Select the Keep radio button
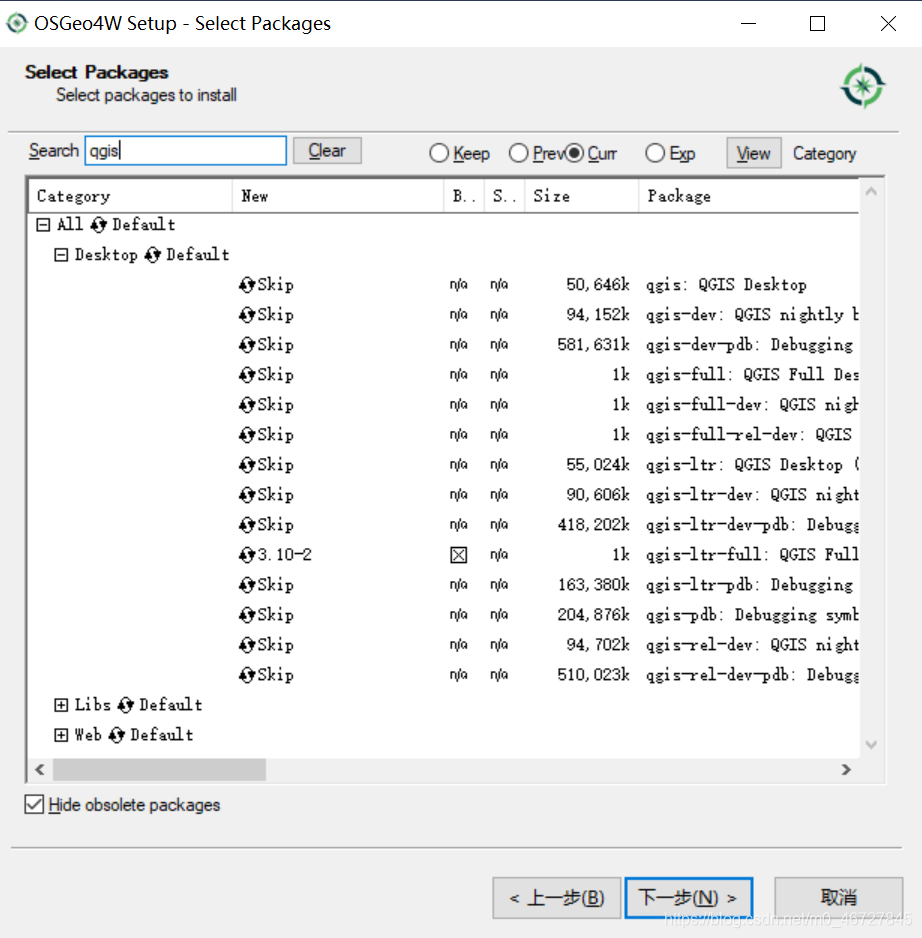This screenshot has height=938, width=922. tap(439, 153)
